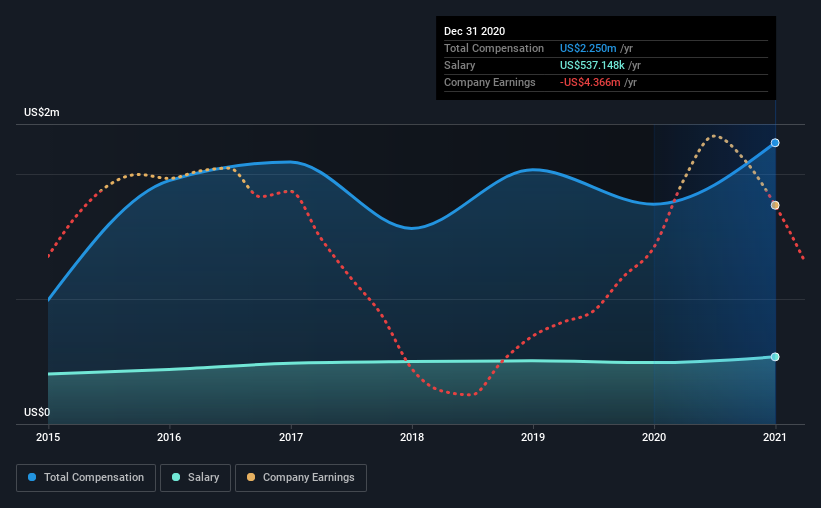The width and height of the screenshot is (821, 508).
Task: Select the 2020 x-axis label
Action: click(x=654, y=437)
